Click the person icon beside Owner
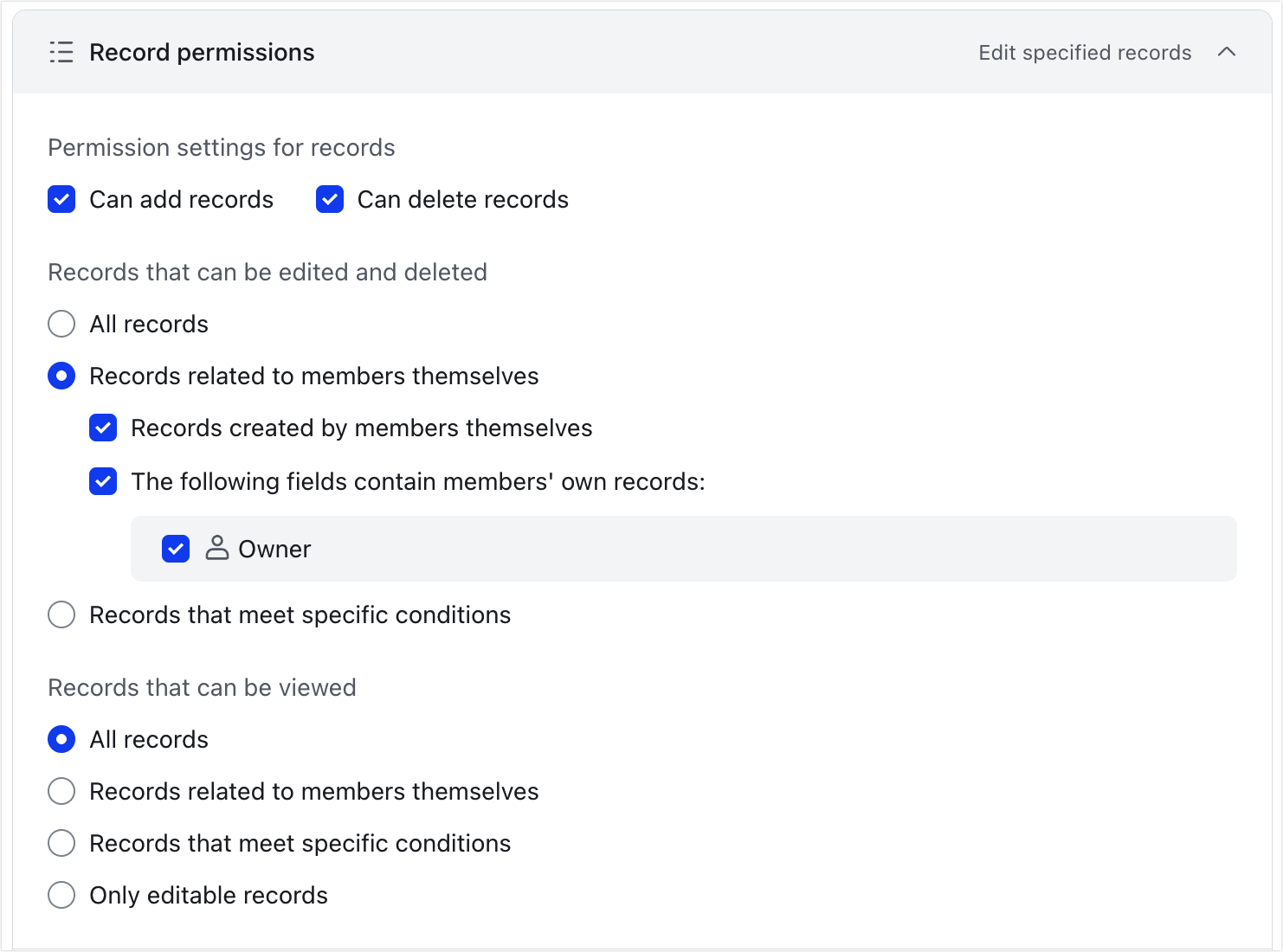Image resolution: width=1283 pixels, height=952 pixels. tap(216, 549)
